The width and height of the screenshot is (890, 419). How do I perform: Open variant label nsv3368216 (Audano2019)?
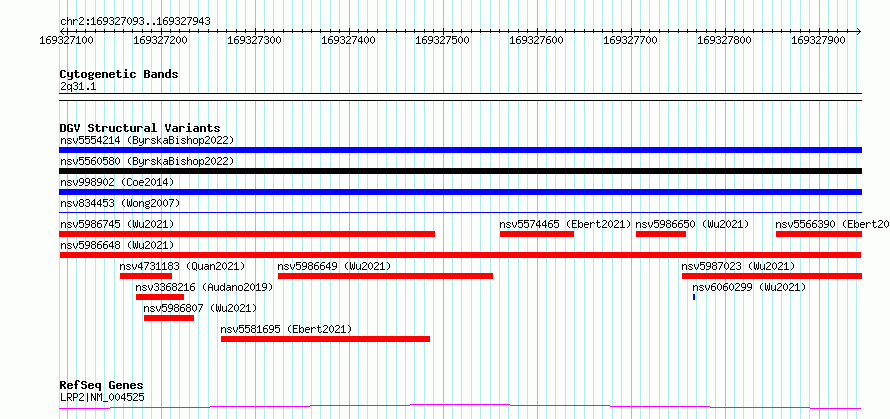click(x=204, y=287)
